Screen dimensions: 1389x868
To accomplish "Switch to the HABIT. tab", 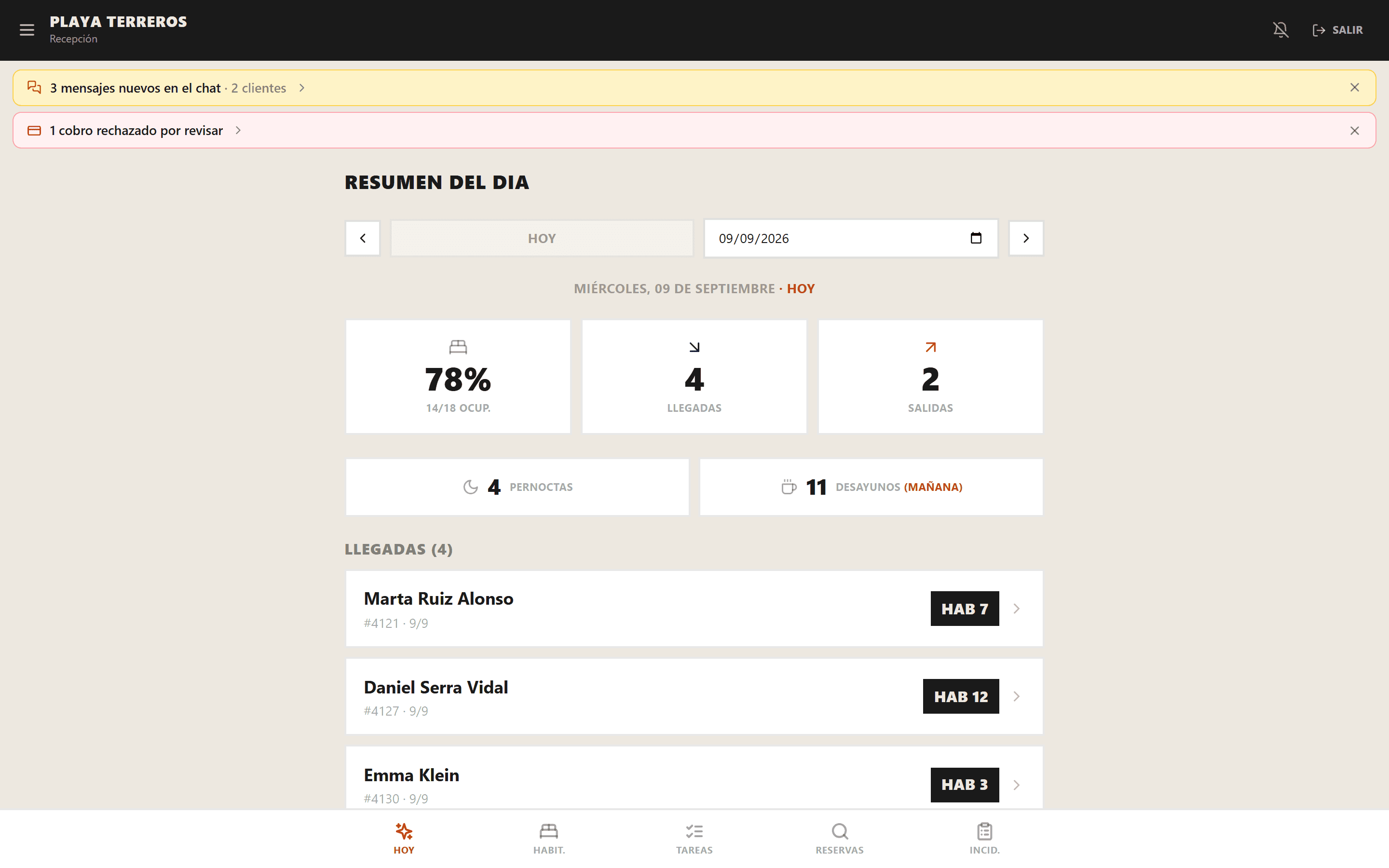I will 549,839.
